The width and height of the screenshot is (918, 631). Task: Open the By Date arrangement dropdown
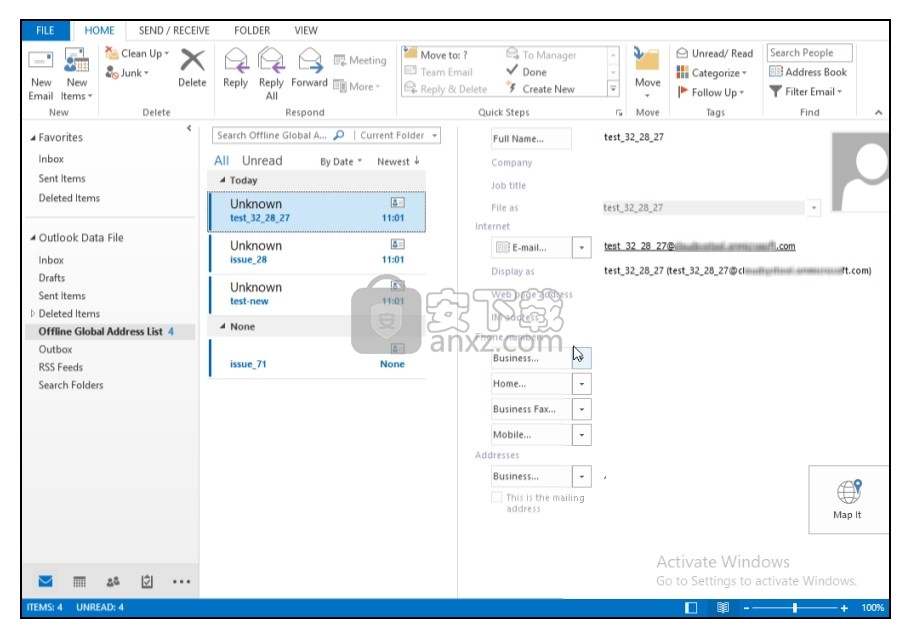(341, 162)
